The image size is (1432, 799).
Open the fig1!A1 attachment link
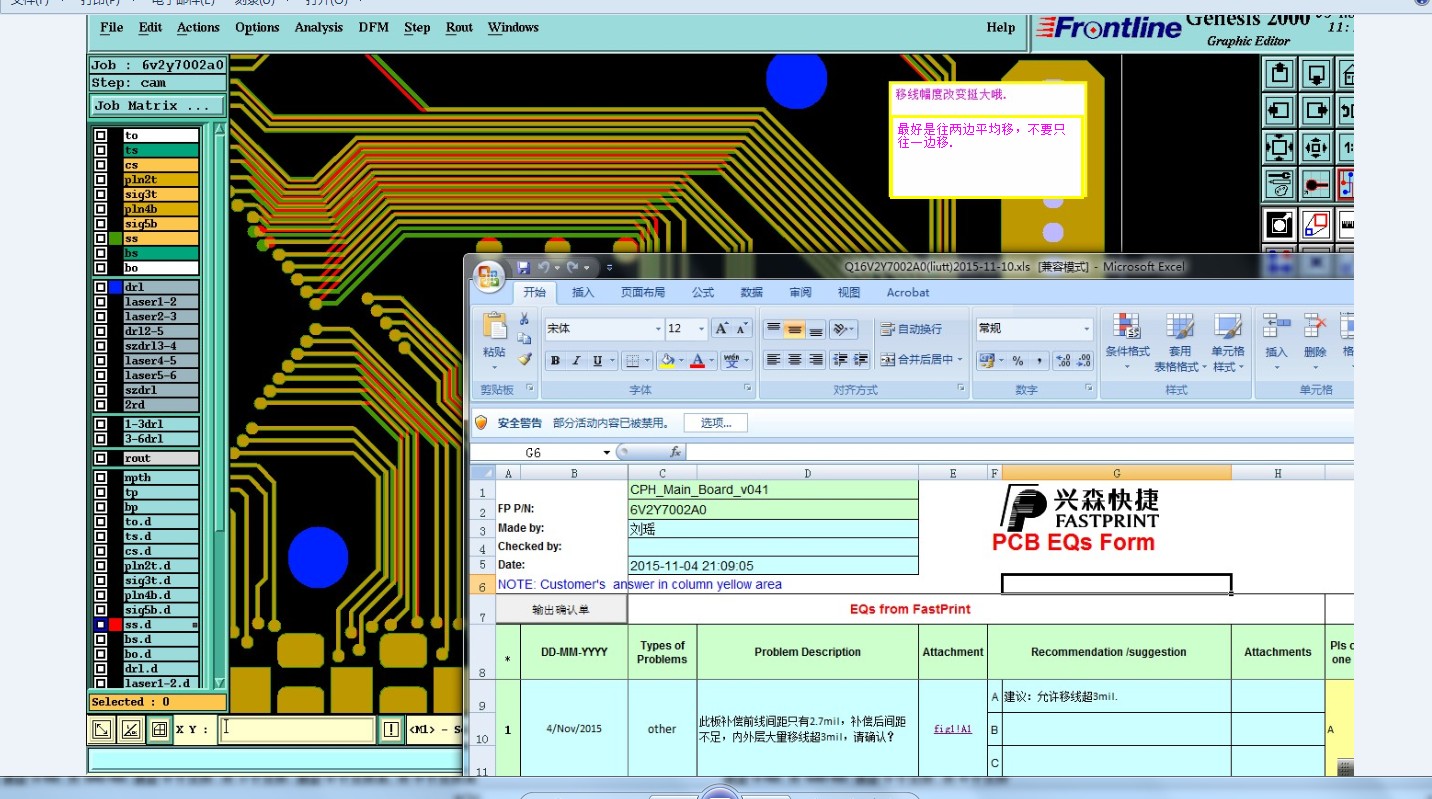pyautogui.click(x=953, y=729)
